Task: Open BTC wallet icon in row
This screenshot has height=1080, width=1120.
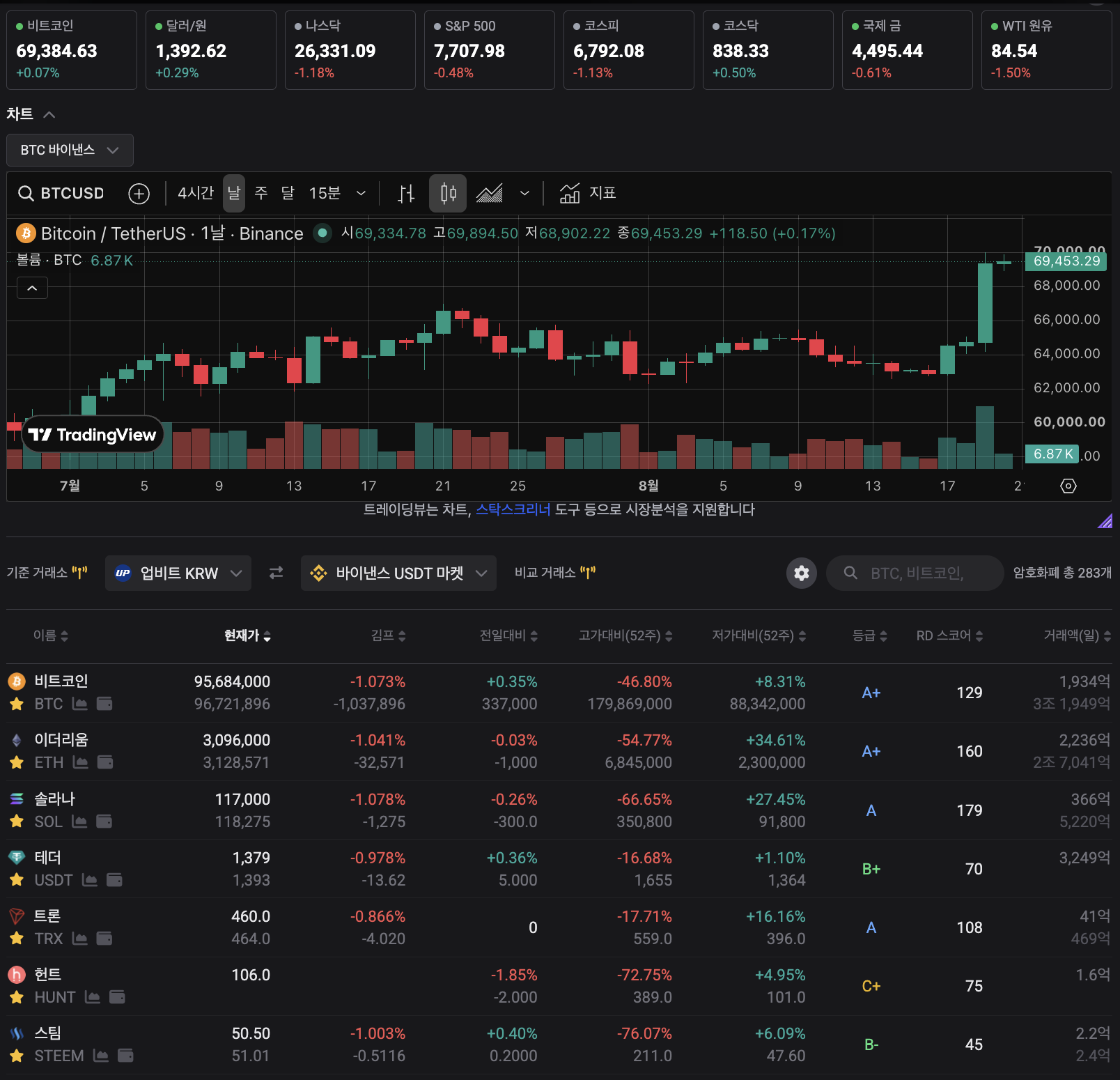Action: [104, 704]
